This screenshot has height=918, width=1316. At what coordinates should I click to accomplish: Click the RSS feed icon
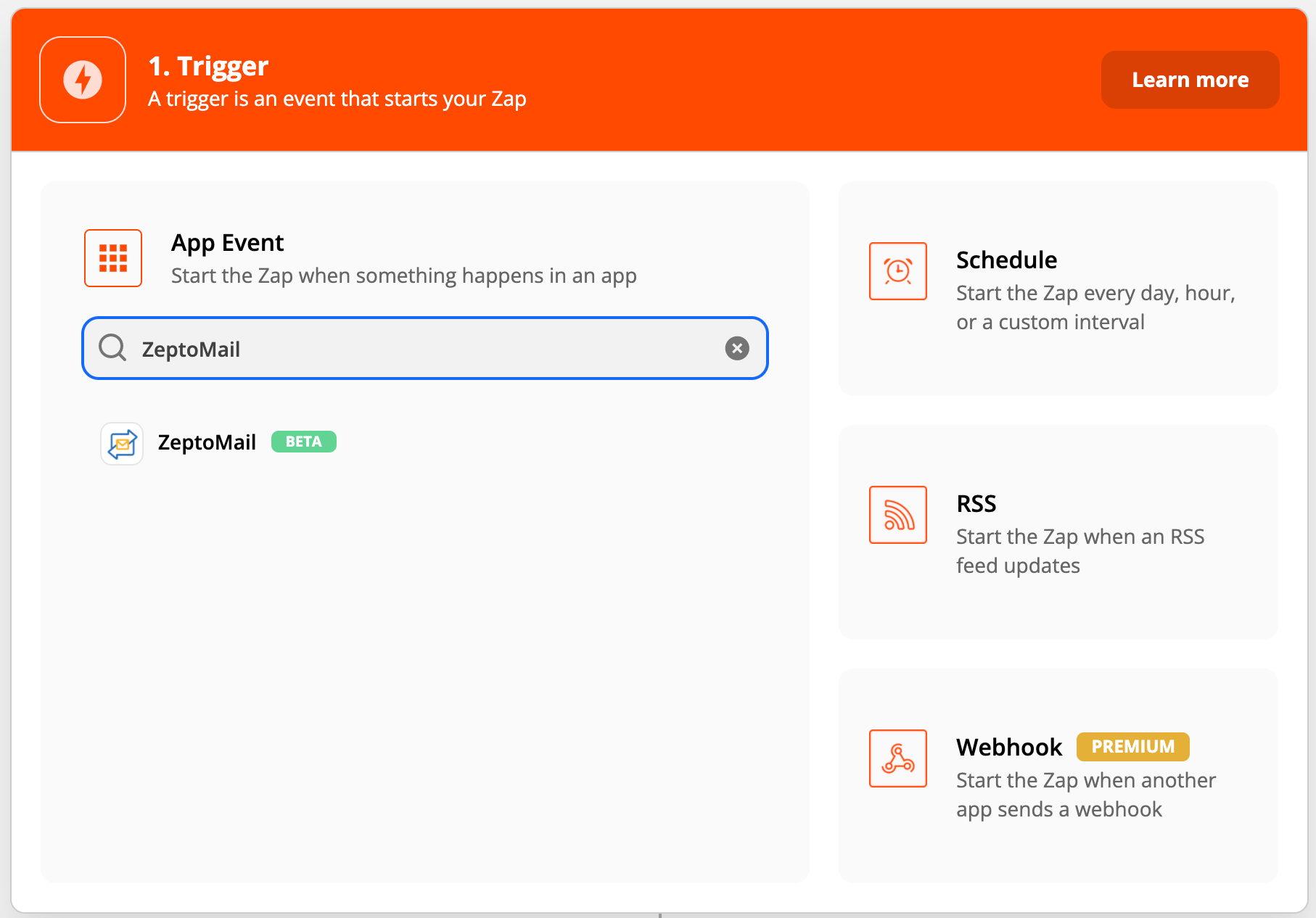898,515
